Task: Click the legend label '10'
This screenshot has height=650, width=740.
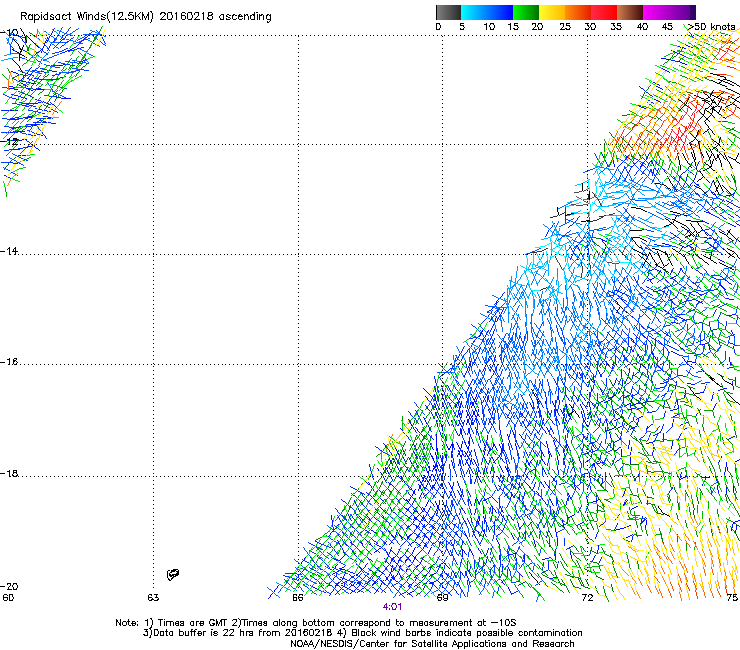Action: click(x=489, y=27)
